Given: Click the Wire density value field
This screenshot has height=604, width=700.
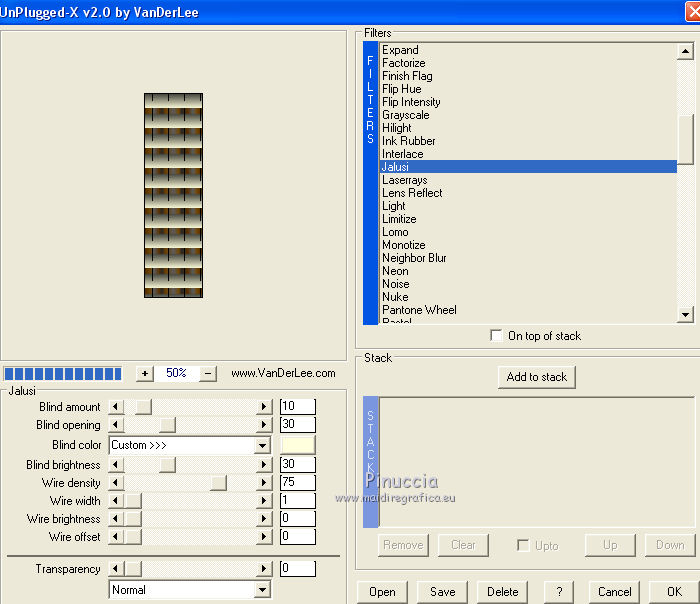Looking at the screenshot, I should click(297, 483).
